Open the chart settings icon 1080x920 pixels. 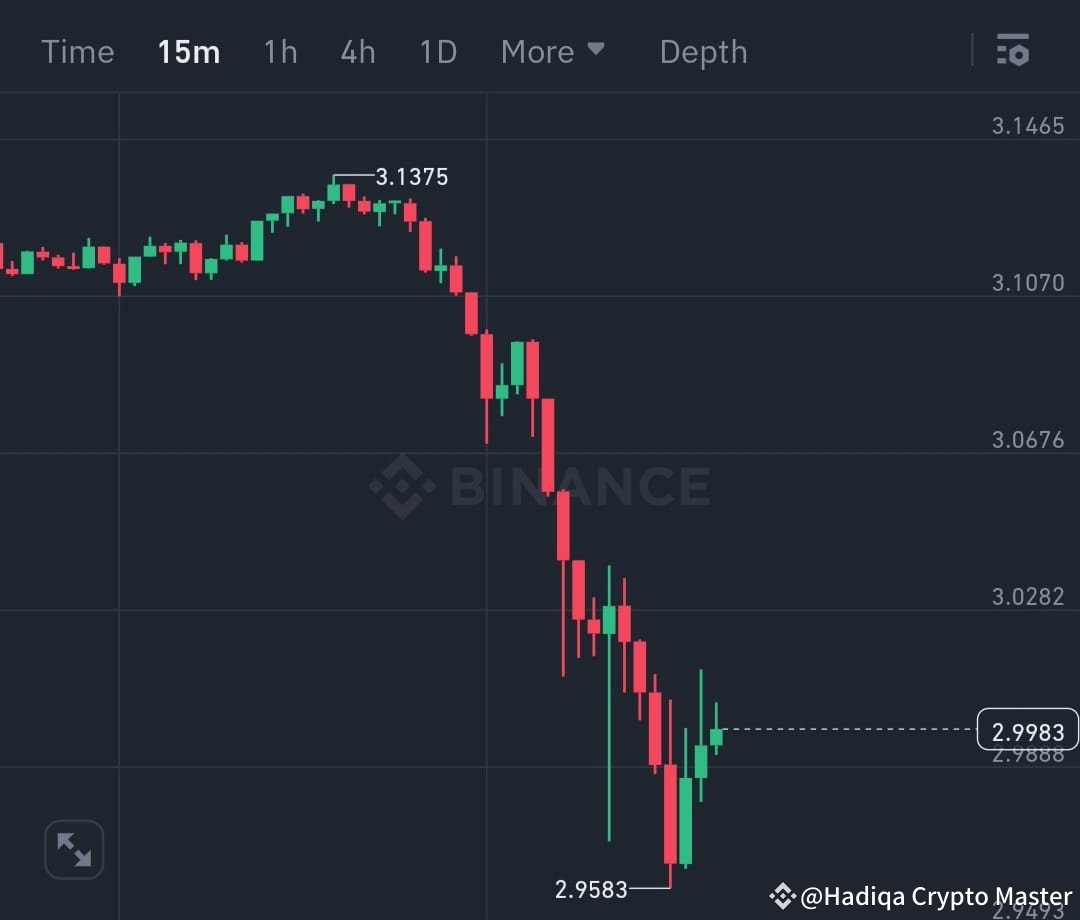(x=1013, y=50)
